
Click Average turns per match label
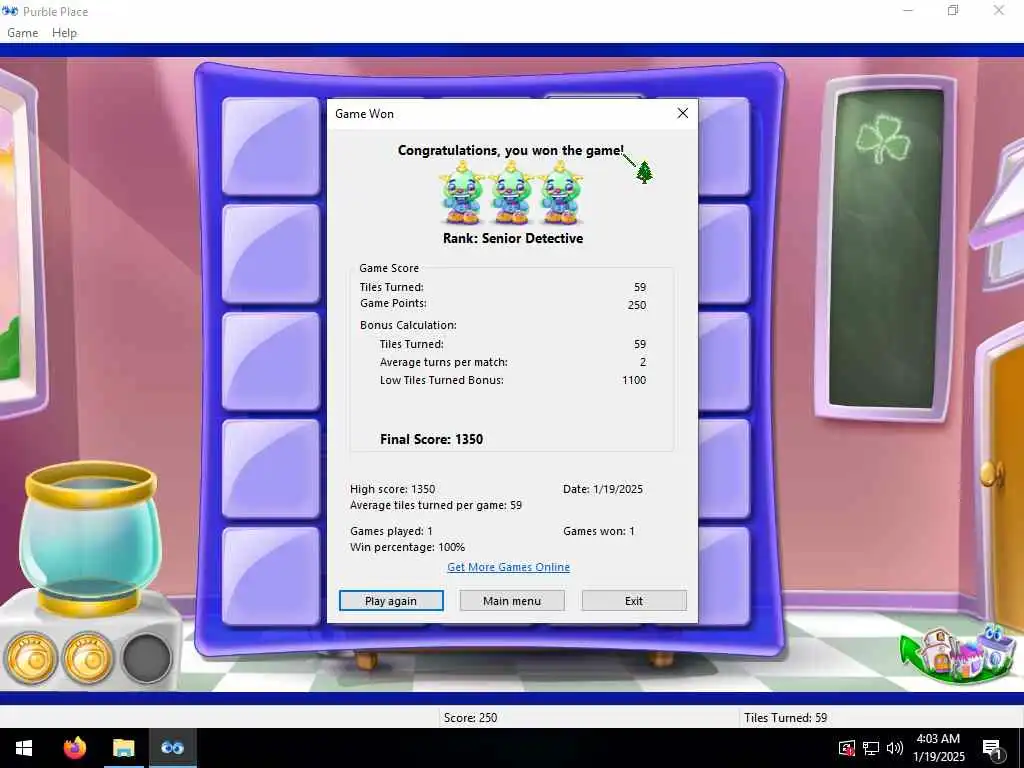(443, 362)
